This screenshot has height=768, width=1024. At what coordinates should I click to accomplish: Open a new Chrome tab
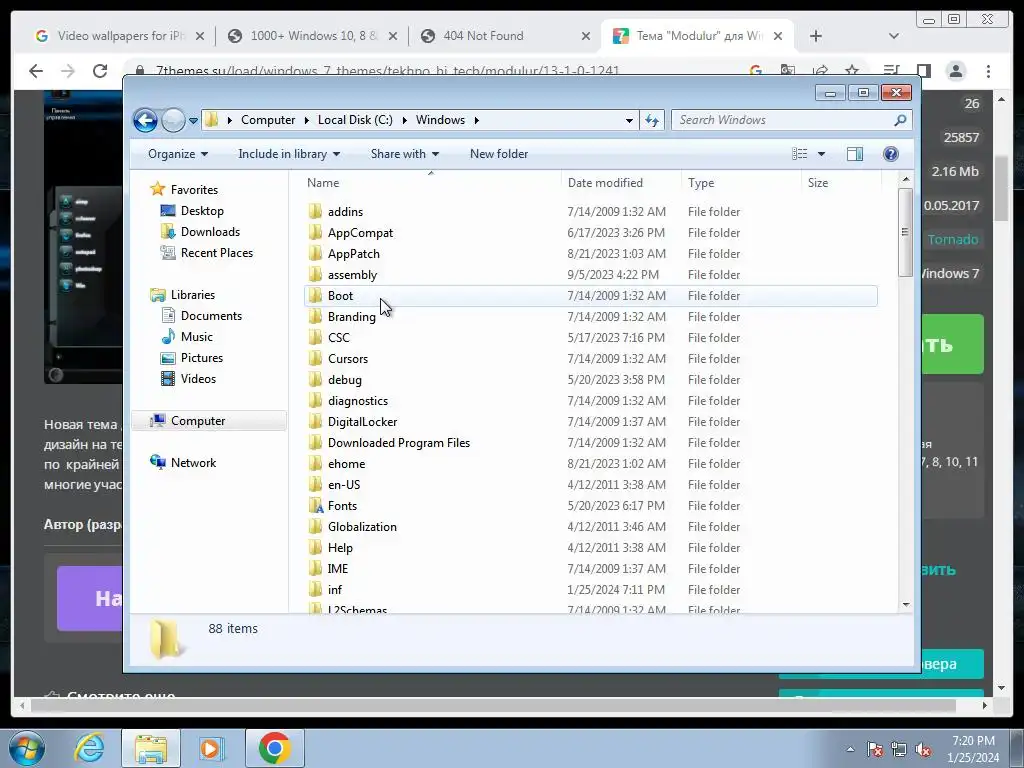click(816, 37)
